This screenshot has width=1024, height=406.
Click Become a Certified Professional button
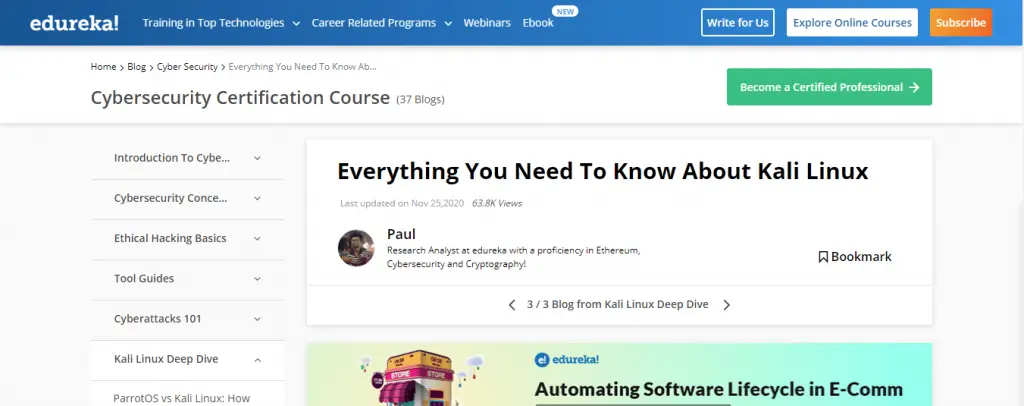click(829, 87)
